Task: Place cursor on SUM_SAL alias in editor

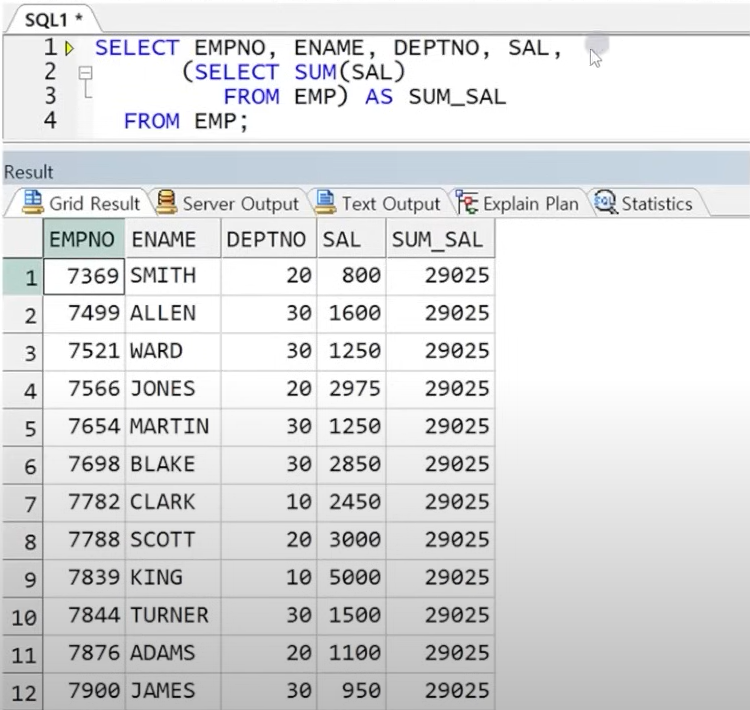Action: [x=457, y=97]
